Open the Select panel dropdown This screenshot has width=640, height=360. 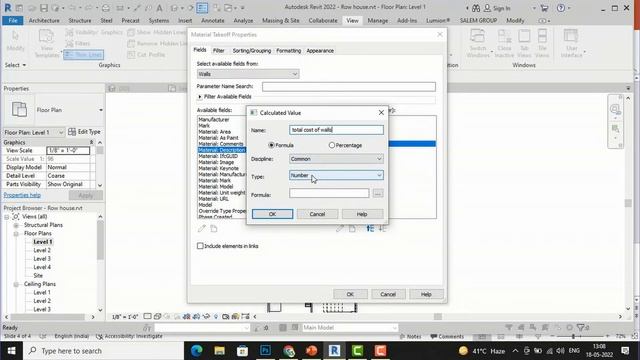[15, 65]
